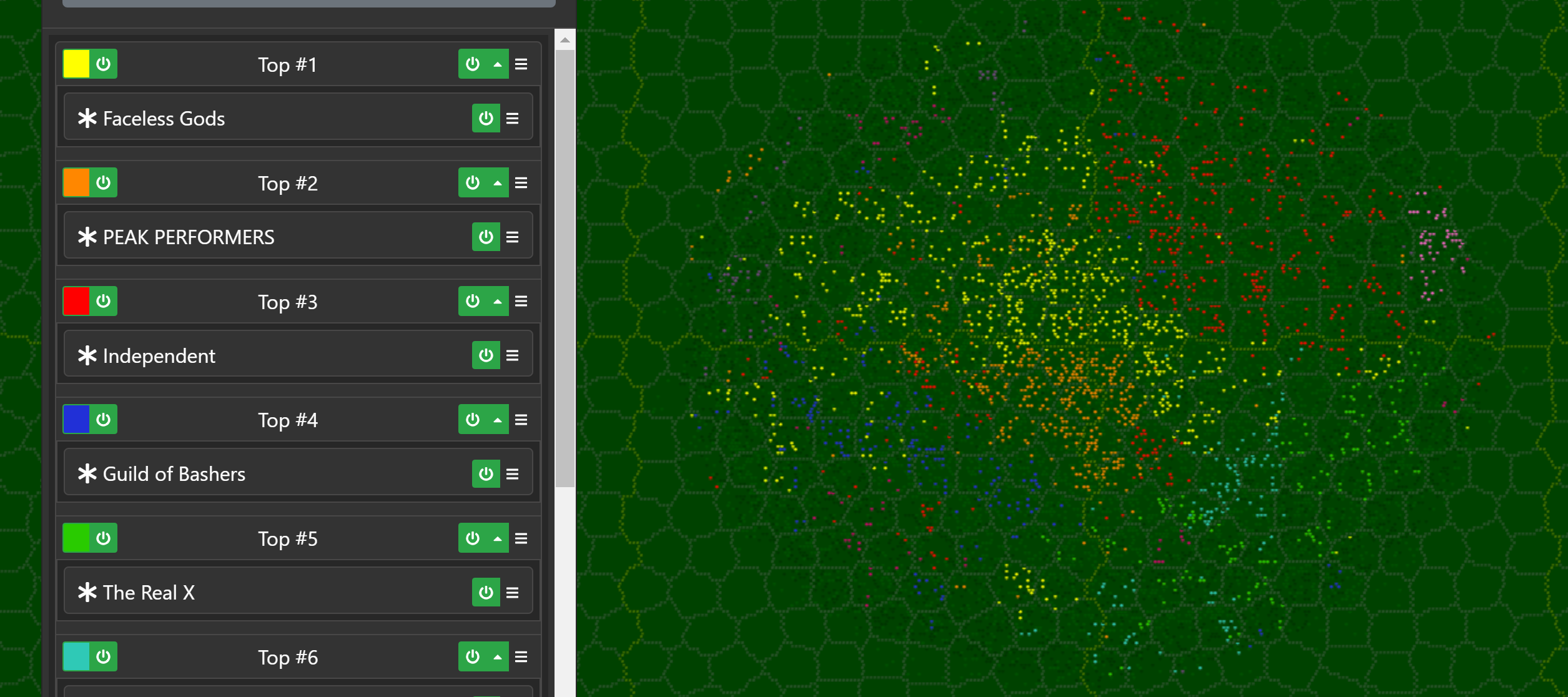Select the Faceless Gods alliance name
1568x697 pixels.
click(164, 119)
